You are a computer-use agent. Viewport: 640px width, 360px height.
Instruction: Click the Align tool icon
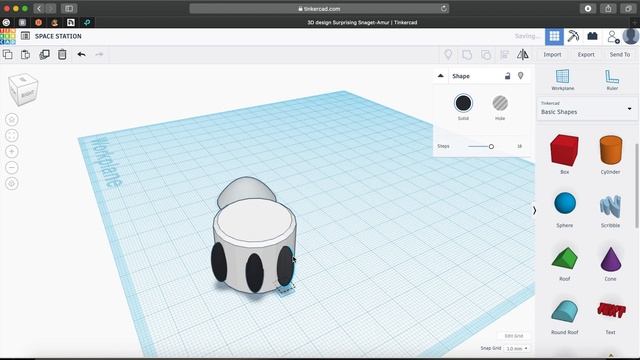click(504, 54)
